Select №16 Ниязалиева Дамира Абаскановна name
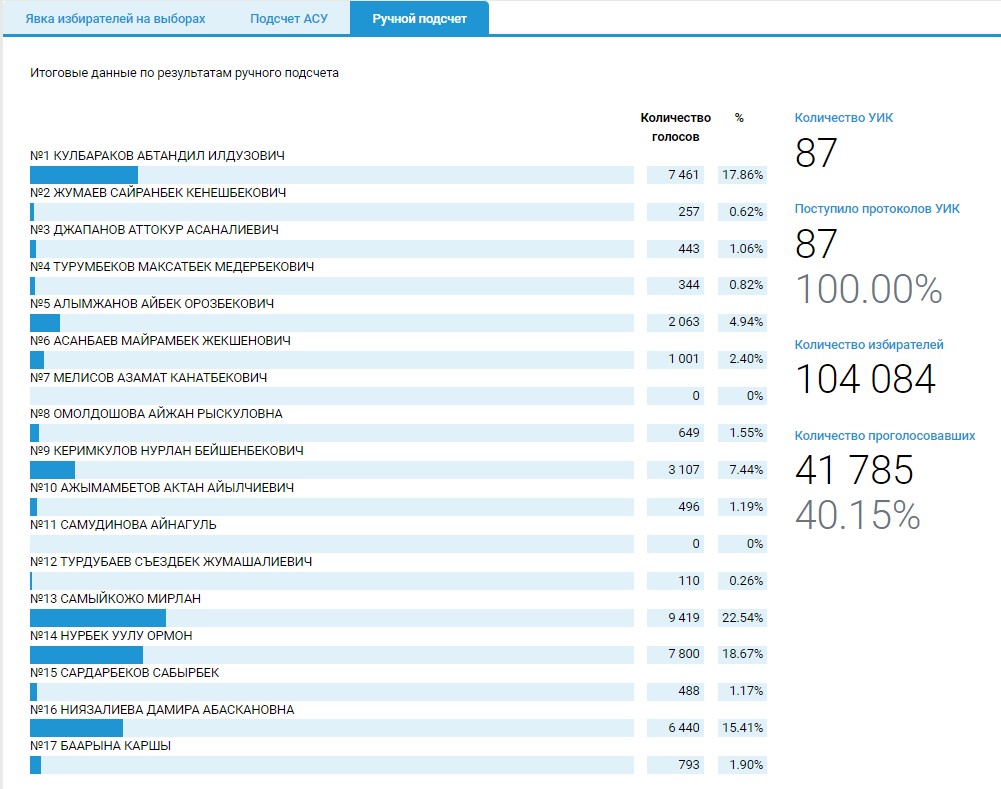Image resolution: width=1001 pixels, height=789 pixels. (x=162, y=710)
